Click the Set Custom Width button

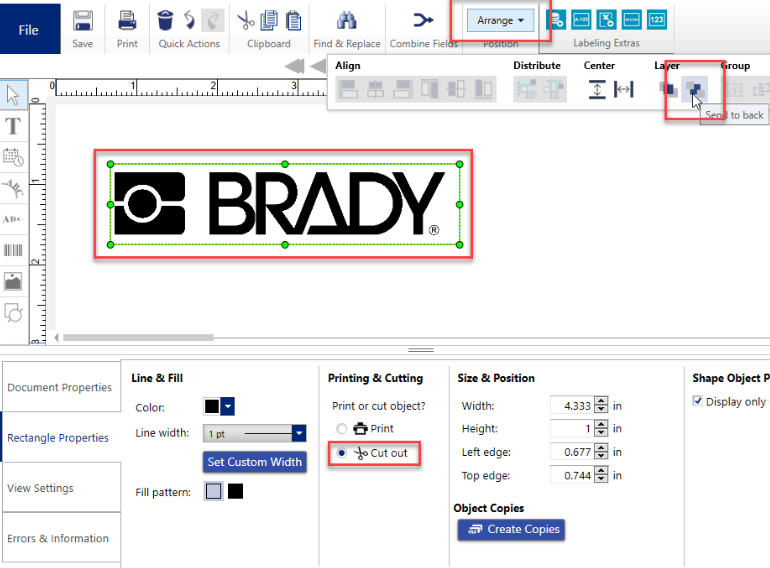(252, 462)
